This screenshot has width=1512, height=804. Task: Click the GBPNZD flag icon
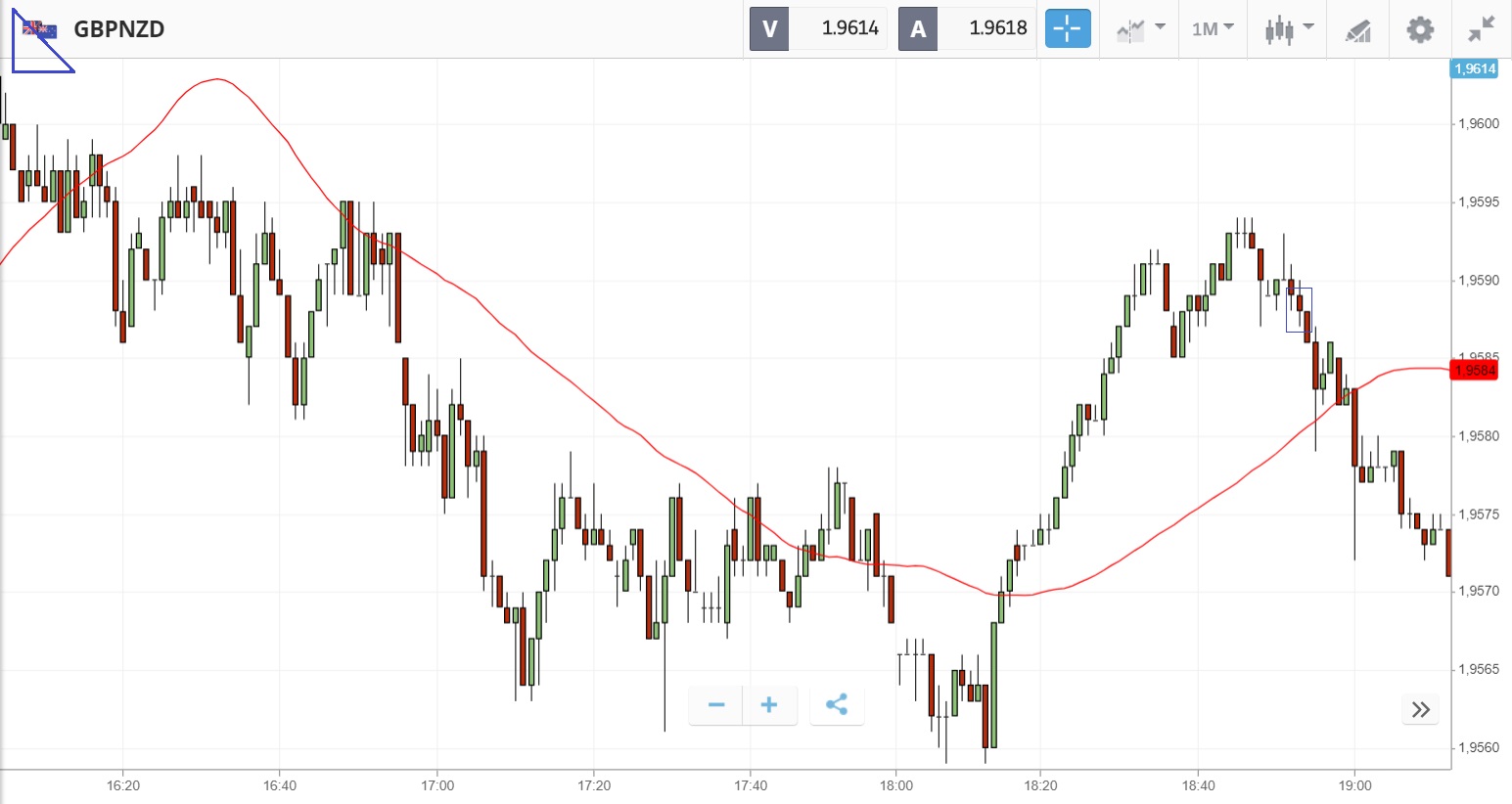pyautogui.click(x=40, y=29)
